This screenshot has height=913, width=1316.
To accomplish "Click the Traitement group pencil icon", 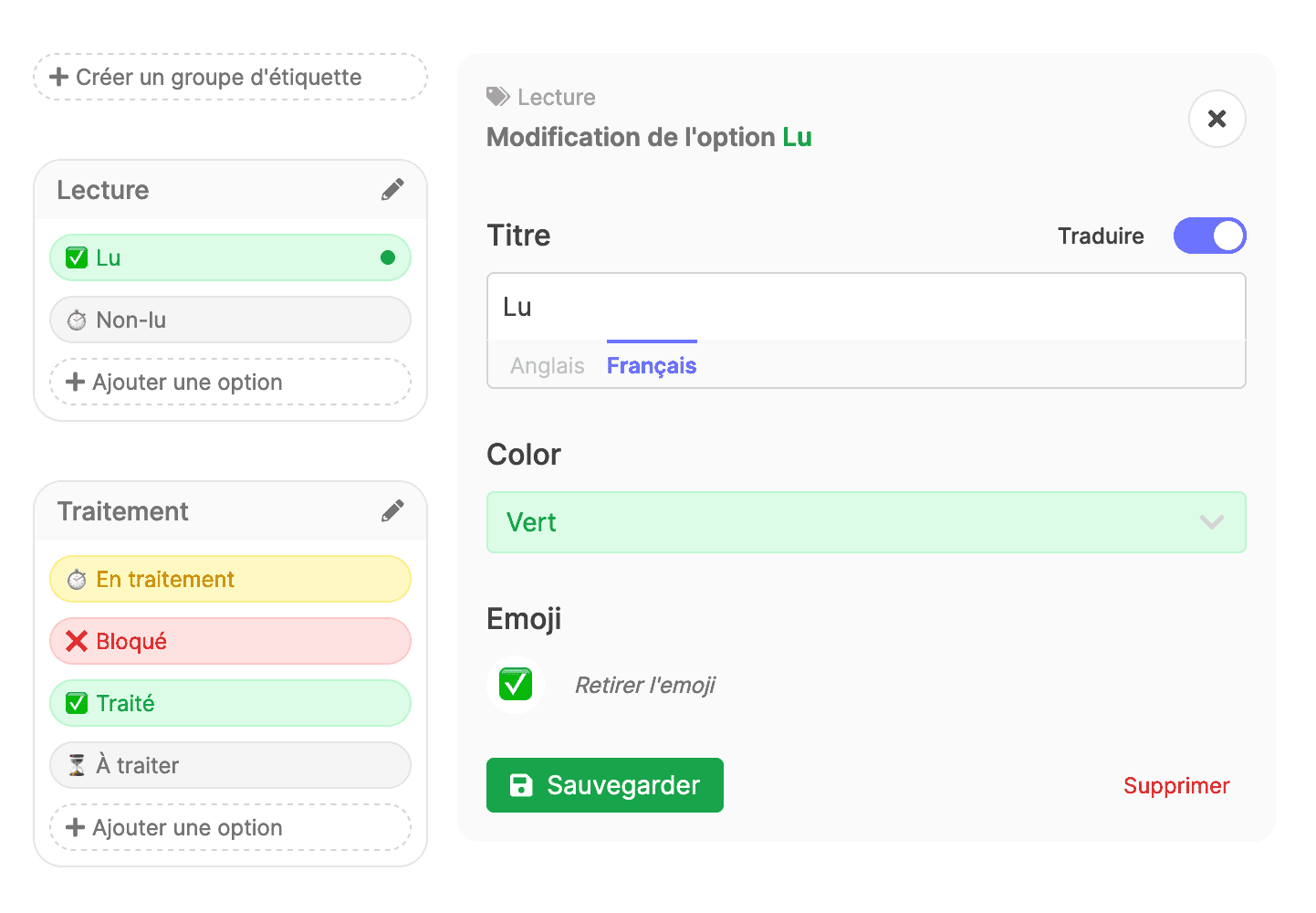I will (392, 511).
